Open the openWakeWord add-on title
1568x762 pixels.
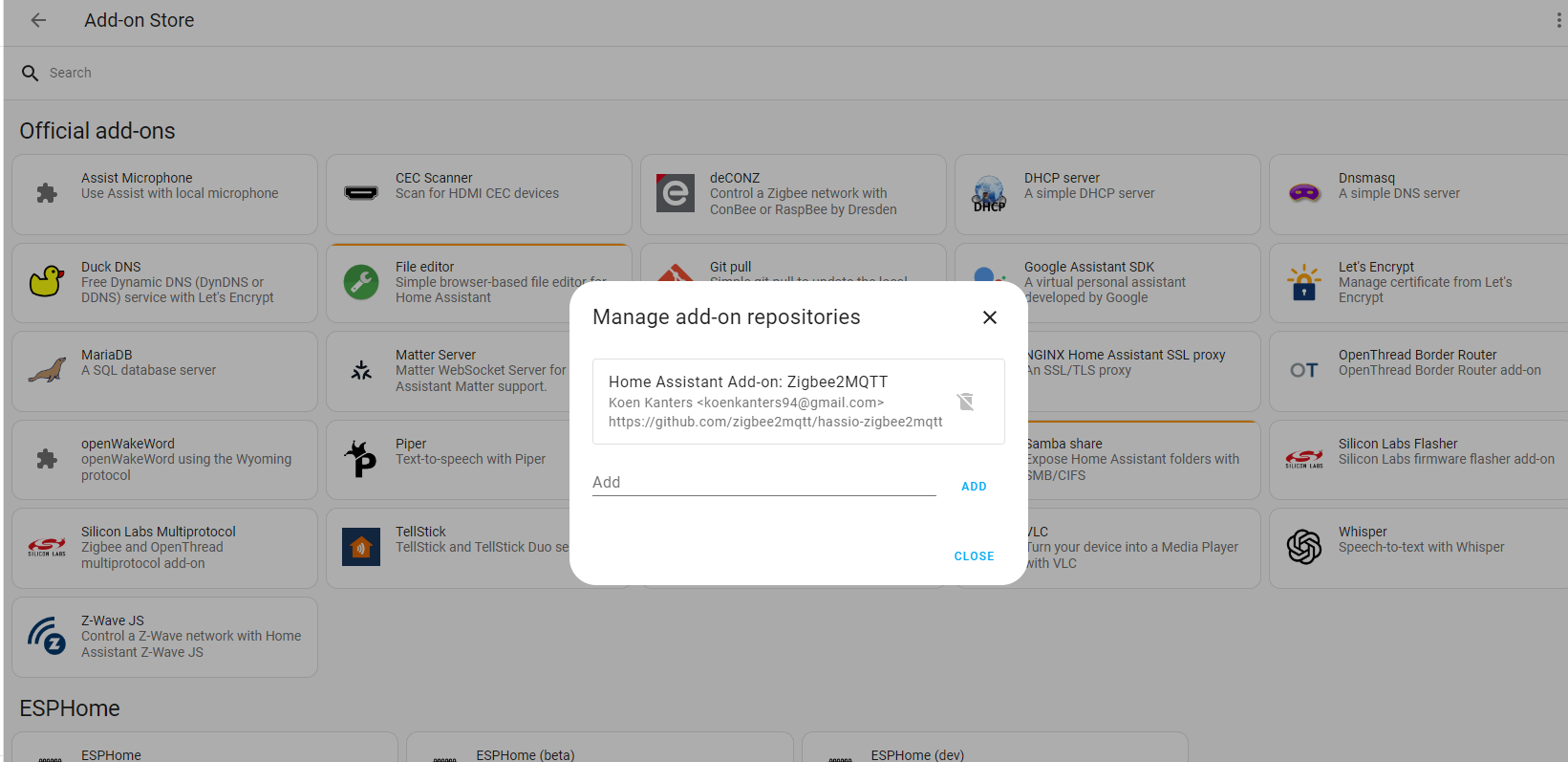[x=128, y=444]
